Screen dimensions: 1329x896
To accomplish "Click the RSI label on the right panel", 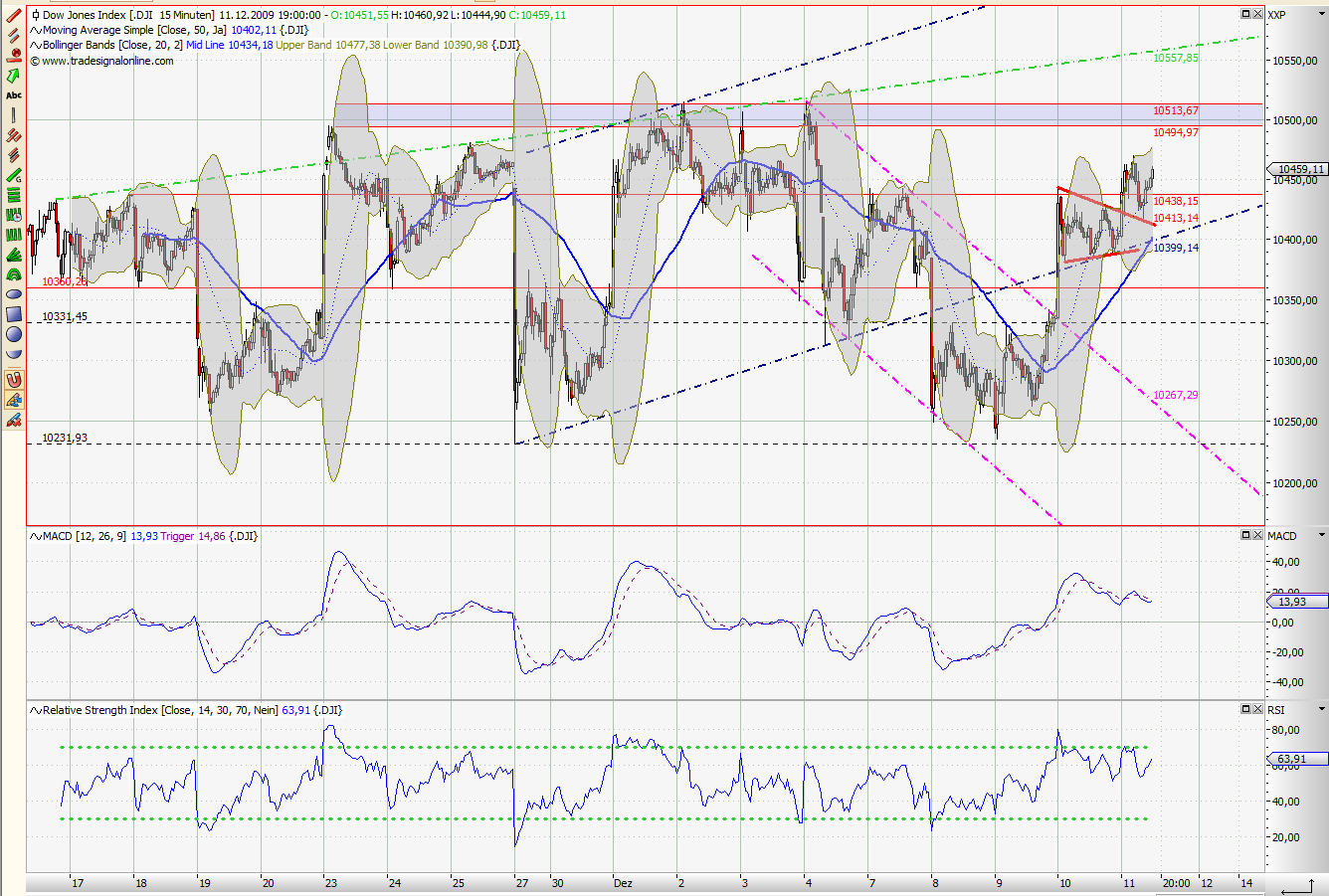I will pos(1276,709).
